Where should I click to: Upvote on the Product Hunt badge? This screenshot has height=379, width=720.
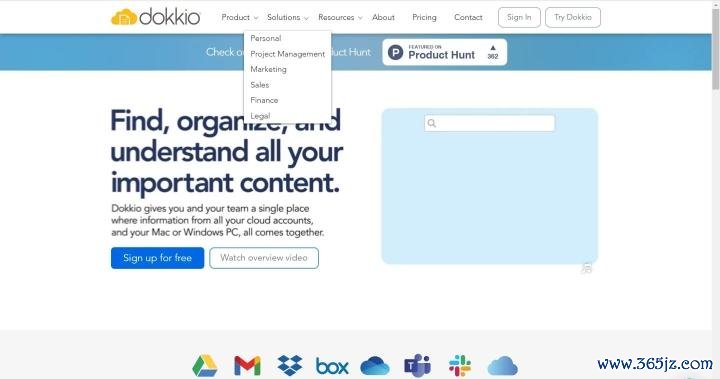493,52
